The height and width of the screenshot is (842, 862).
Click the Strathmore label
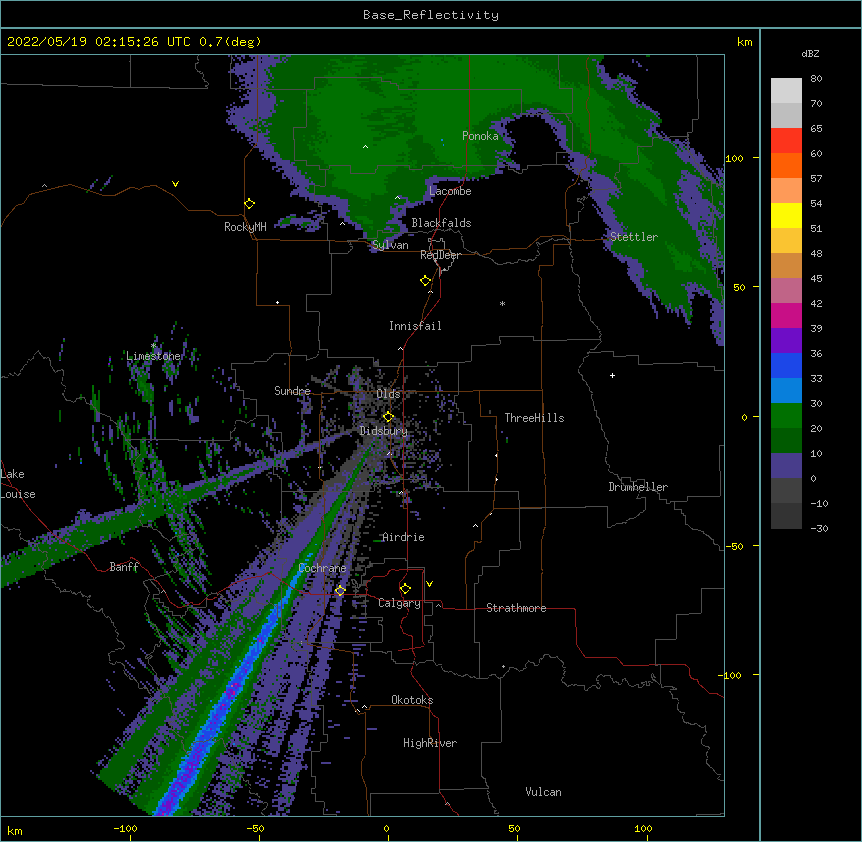coord(516,608)
